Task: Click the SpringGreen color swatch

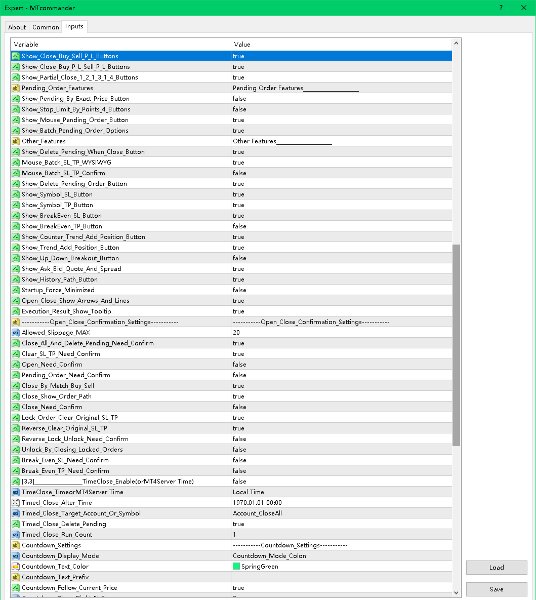Action: click(x=236, y=566)
